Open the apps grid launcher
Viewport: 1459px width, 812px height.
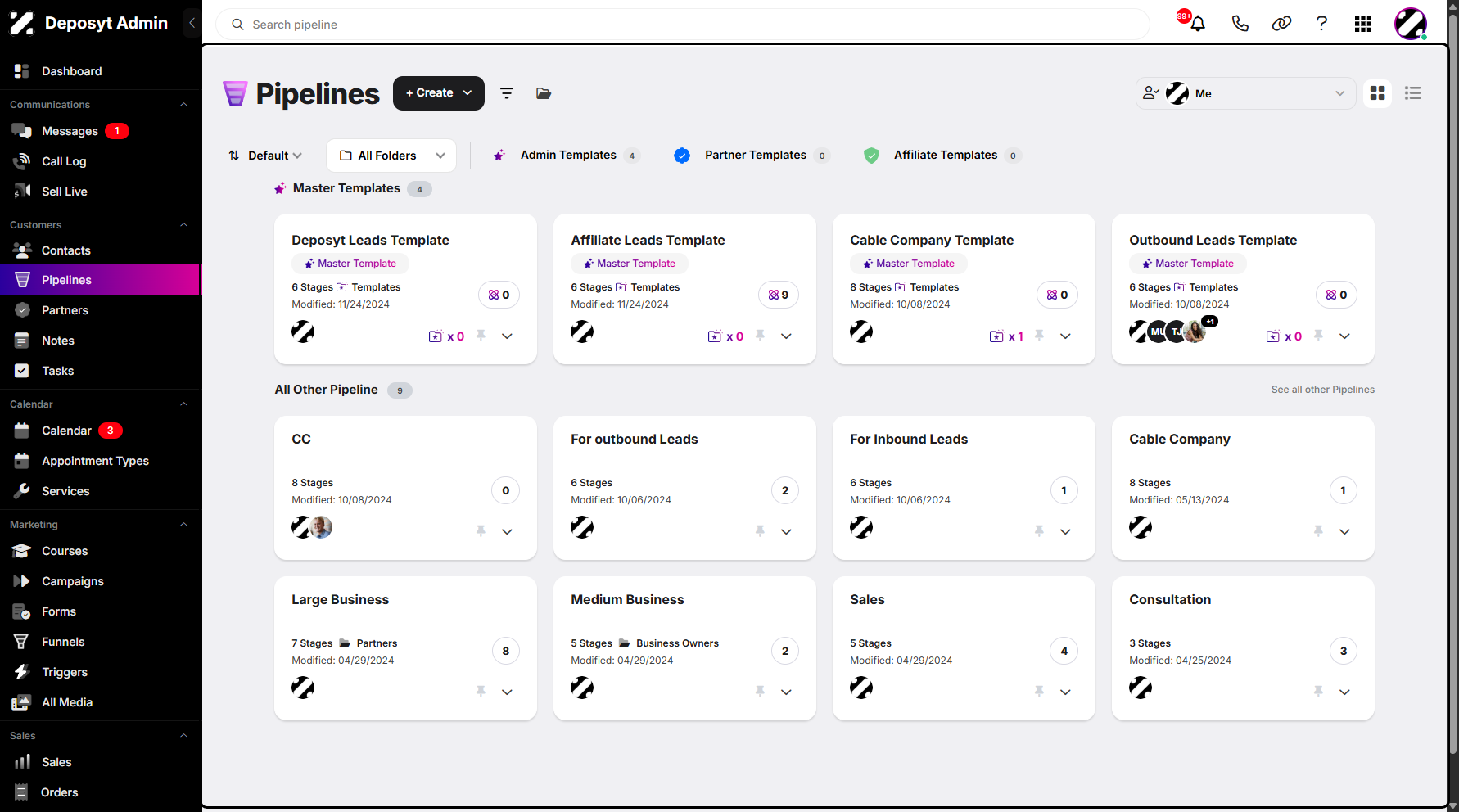click(1363, 24)
